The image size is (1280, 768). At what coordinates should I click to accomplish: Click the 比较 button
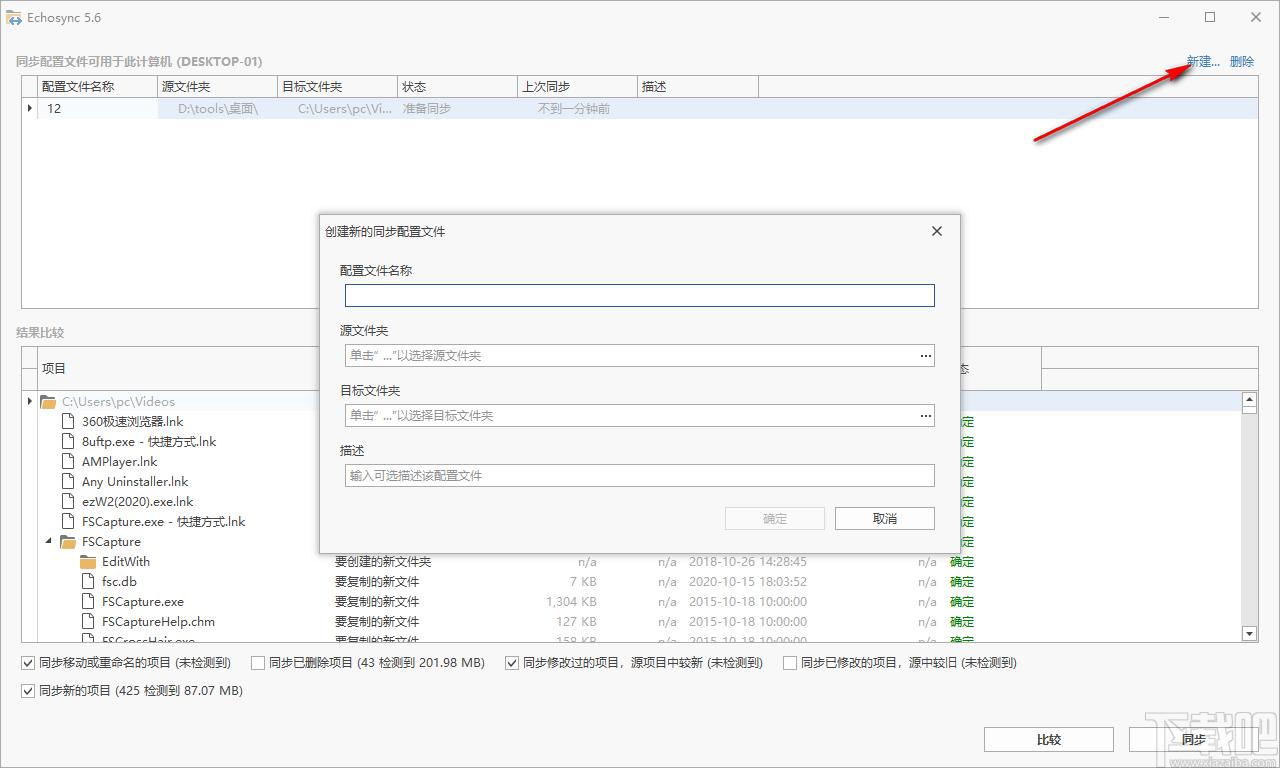click(x=1049, y=739)
